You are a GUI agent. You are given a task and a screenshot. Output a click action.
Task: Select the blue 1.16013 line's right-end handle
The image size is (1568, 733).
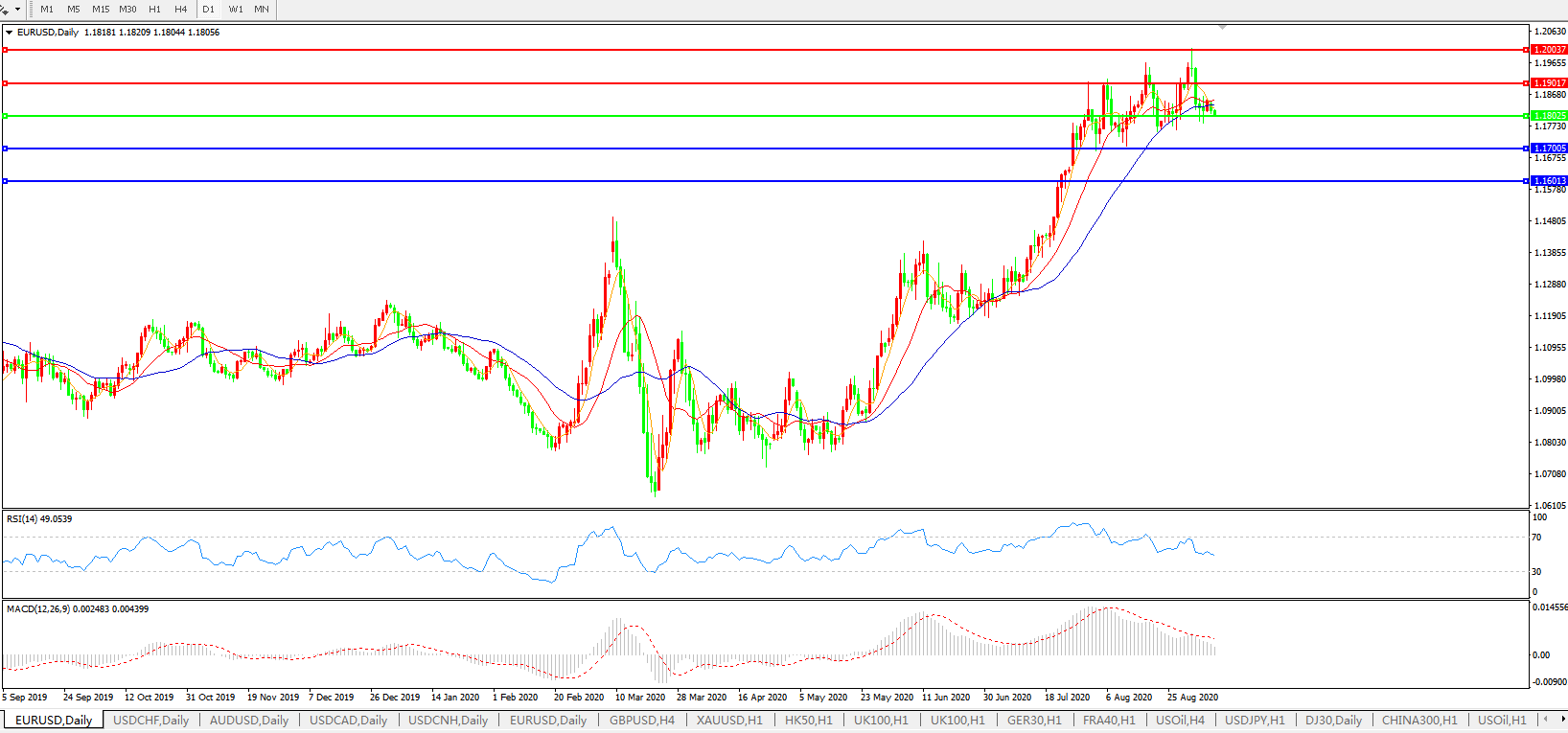point(1526,181)
